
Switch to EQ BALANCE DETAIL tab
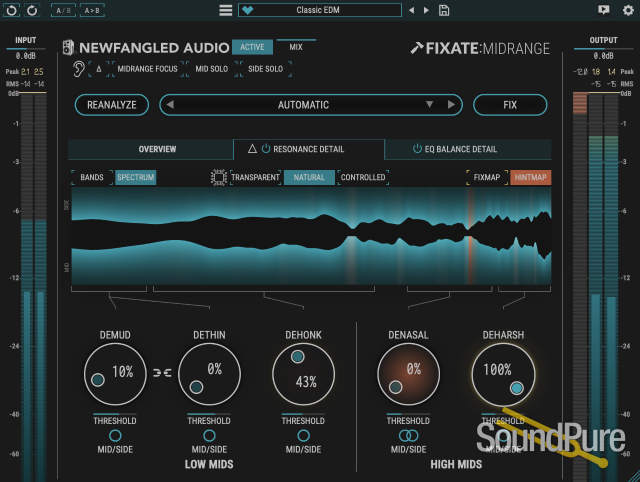coord(468,149)
